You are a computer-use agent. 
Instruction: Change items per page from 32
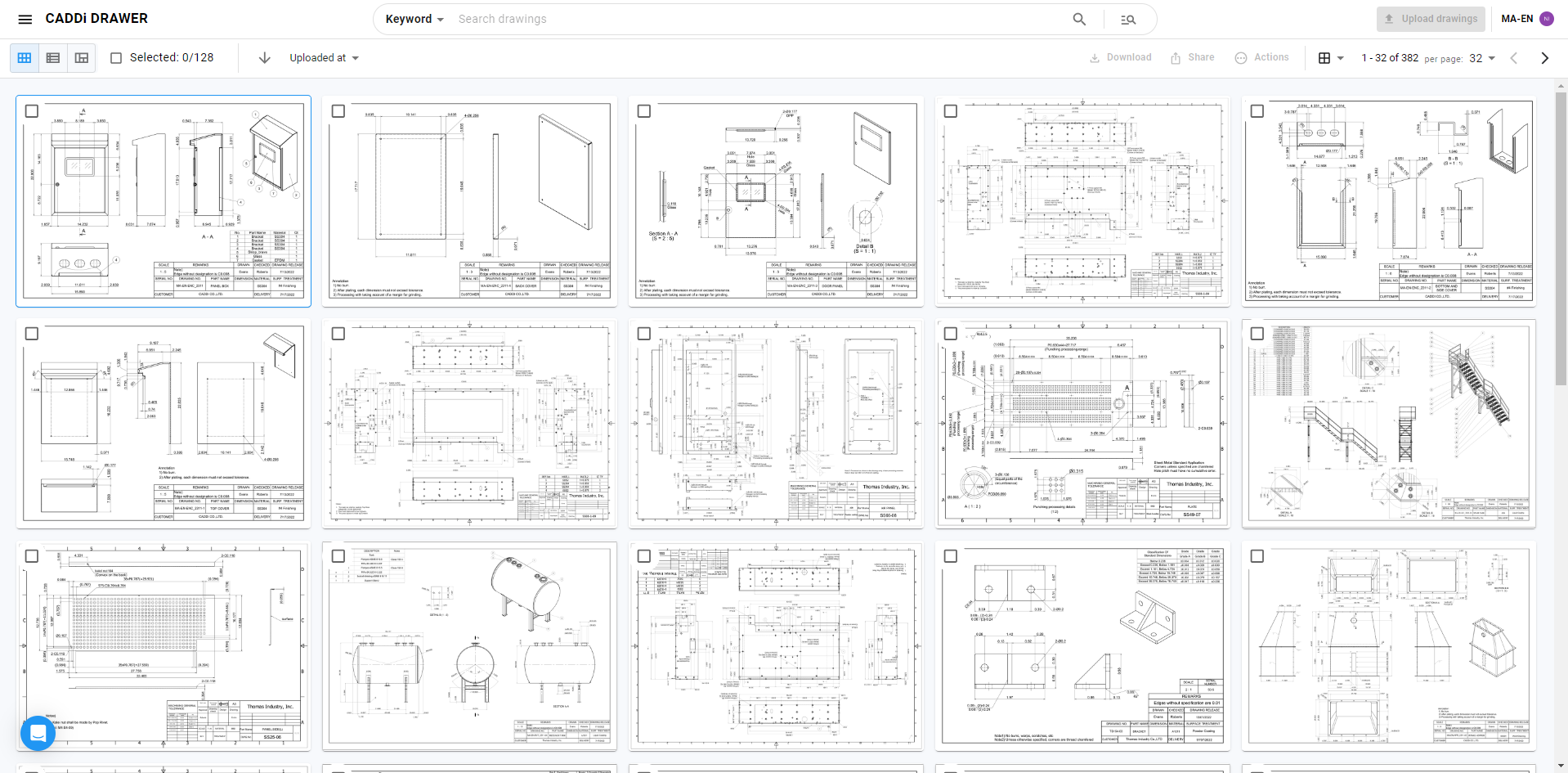point(1480,58)
